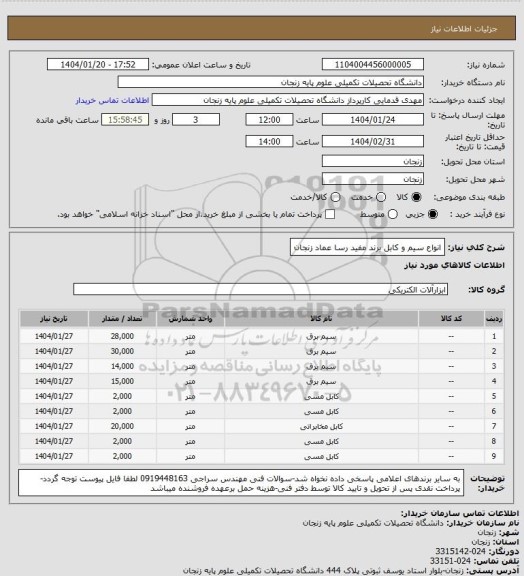Click quantity 20,000 in row 7
This screenshot has height=576, width=524.
122,426
